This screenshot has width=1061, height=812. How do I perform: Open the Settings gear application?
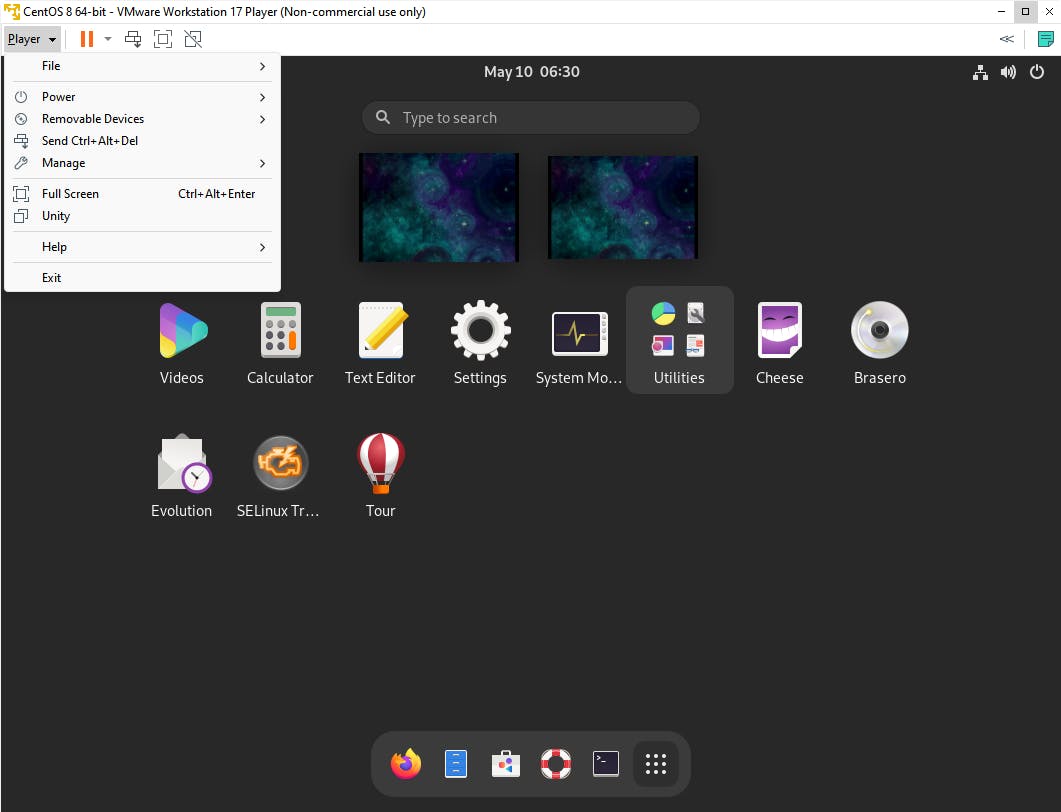480,342
